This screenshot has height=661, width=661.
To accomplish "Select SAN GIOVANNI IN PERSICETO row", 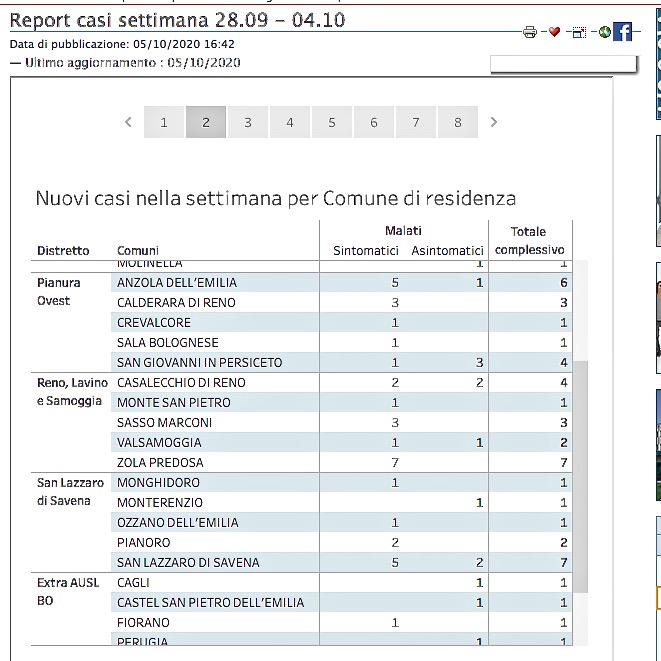I will point(199,363).
